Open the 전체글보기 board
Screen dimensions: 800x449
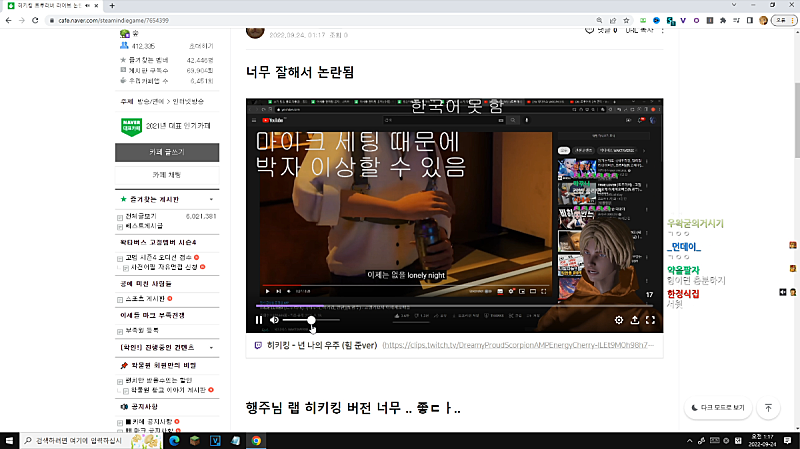[141, 216]
